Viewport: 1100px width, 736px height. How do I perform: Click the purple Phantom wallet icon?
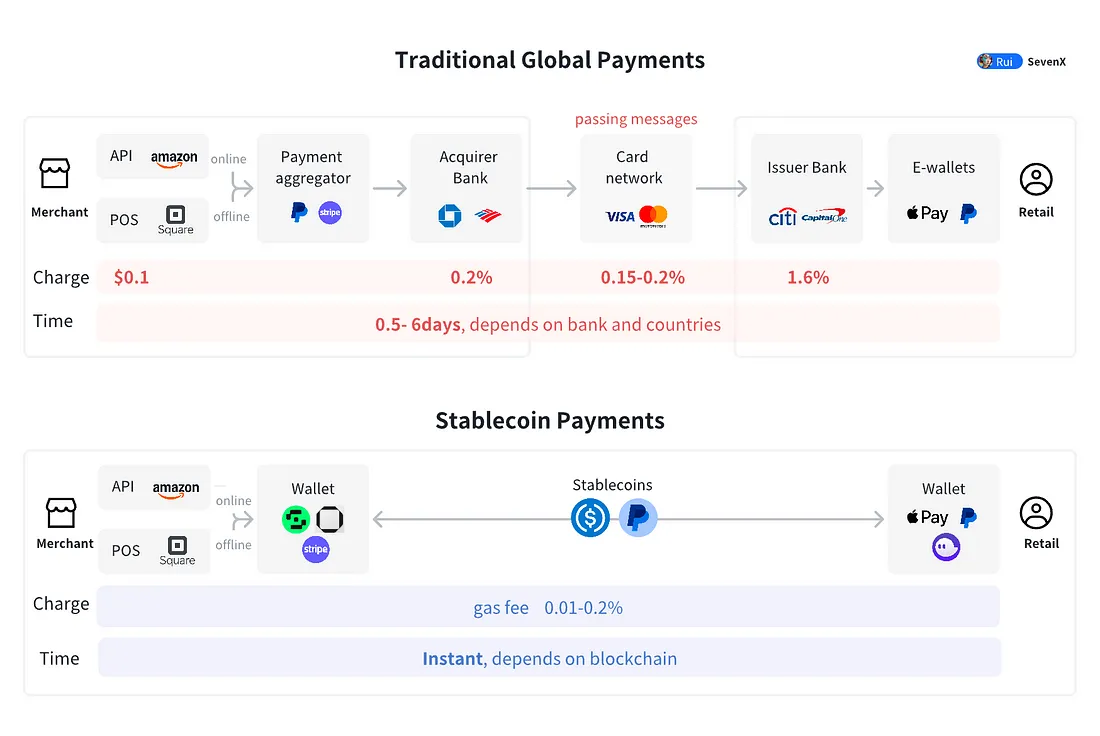pyautogui.click(x=945, y=547)
